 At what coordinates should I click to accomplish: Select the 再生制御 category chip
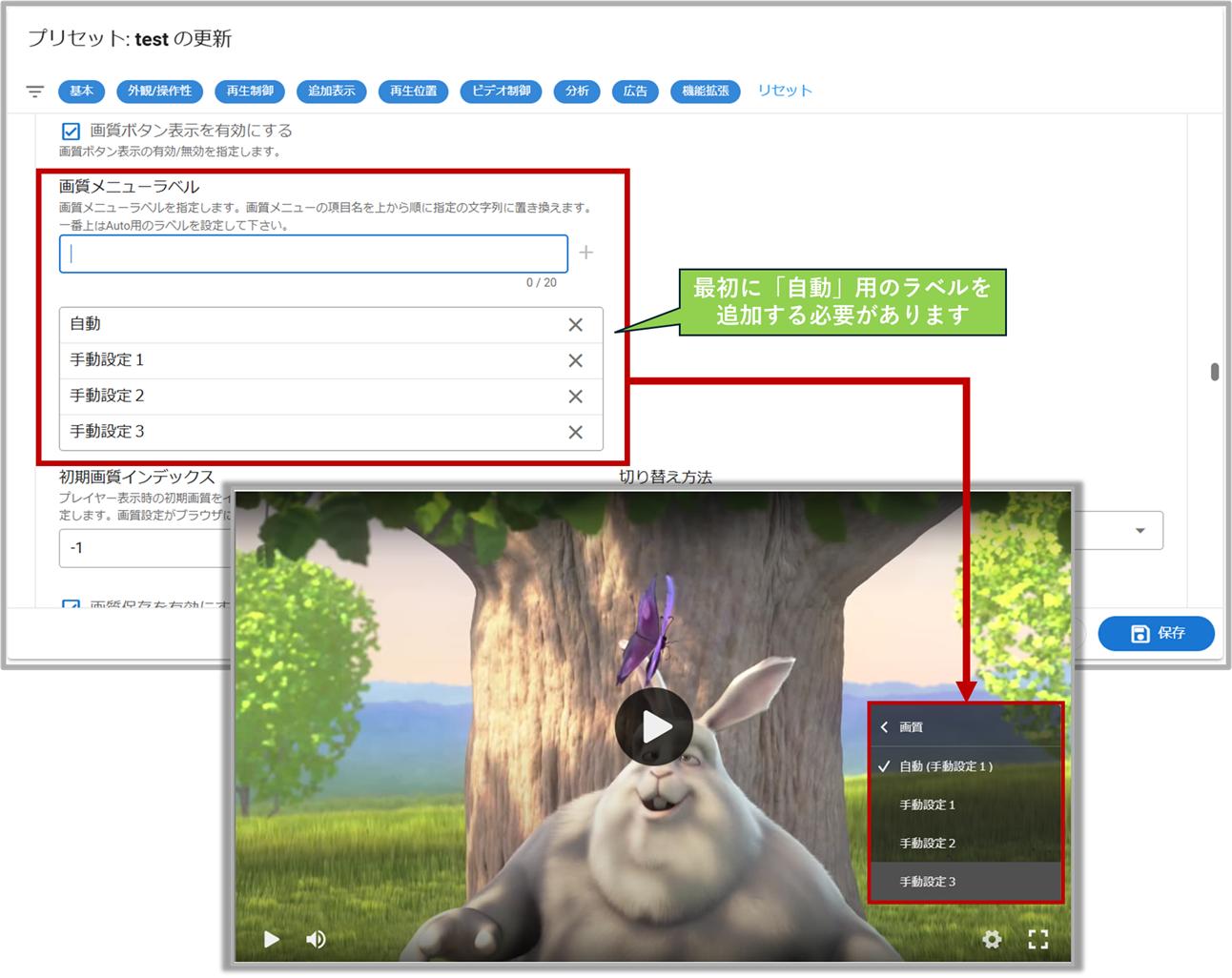point(250,92)
